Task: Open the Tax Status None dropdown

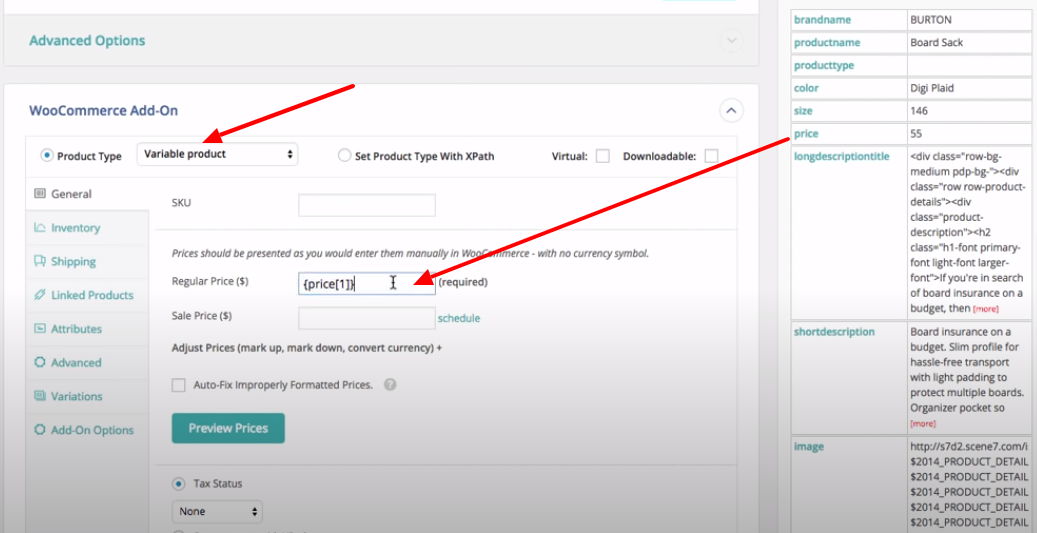Action: click(217, 511)
